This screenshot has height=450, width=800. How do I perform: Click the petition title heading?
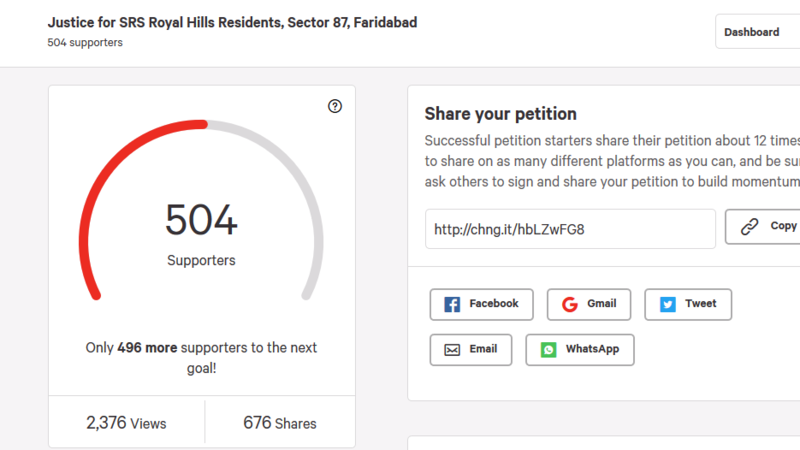(x=232, y=22)
